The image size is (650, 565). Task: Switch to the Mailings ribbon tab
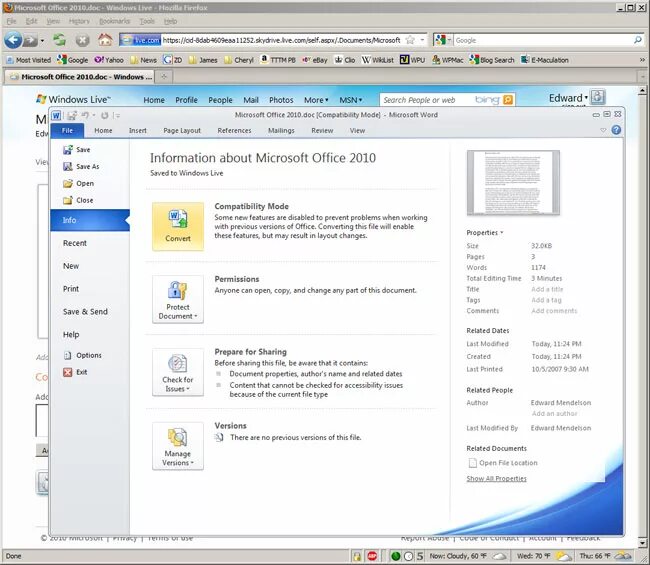click(281, 131)
